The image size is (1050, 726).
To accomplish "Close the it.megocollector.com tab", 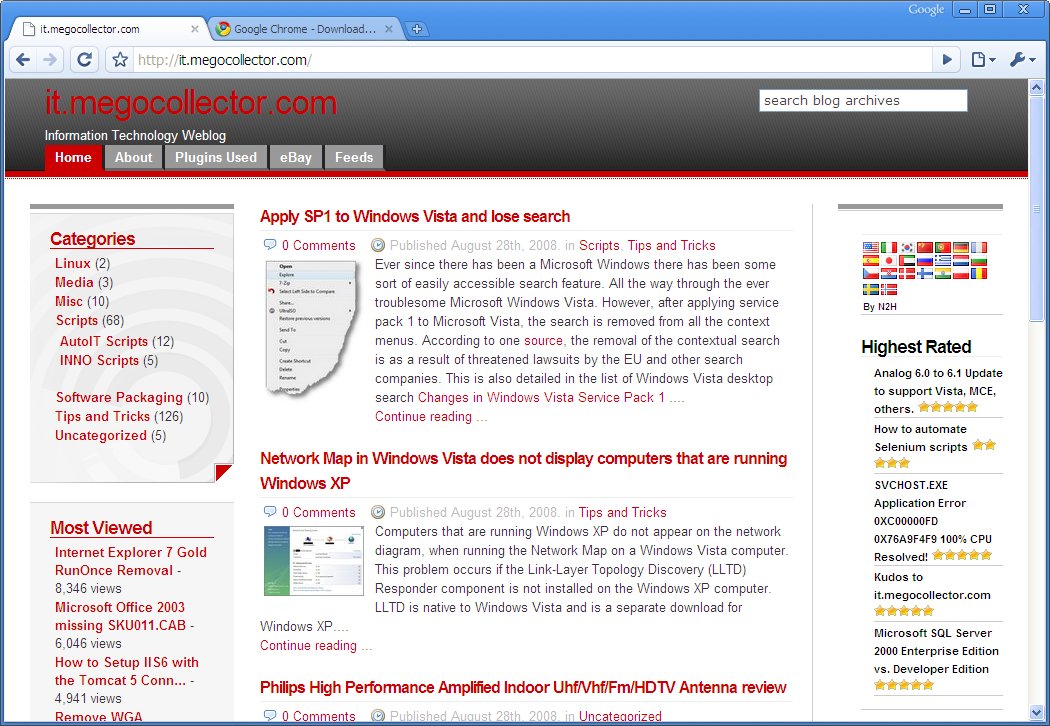I will tap(194, 29).
